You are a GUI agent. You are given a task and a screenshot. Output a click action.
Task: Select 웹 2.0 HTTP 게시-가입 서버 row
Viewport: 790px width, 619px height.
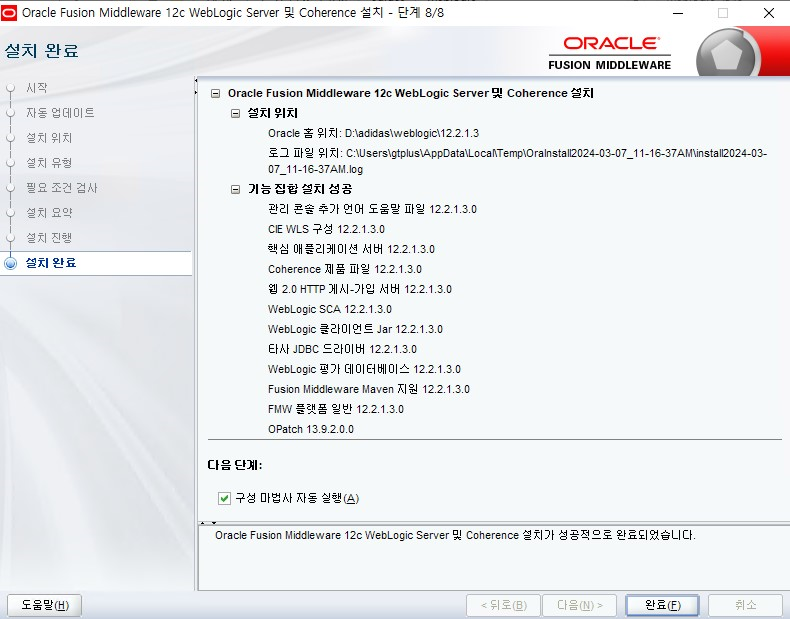click(x=360, y=289)
